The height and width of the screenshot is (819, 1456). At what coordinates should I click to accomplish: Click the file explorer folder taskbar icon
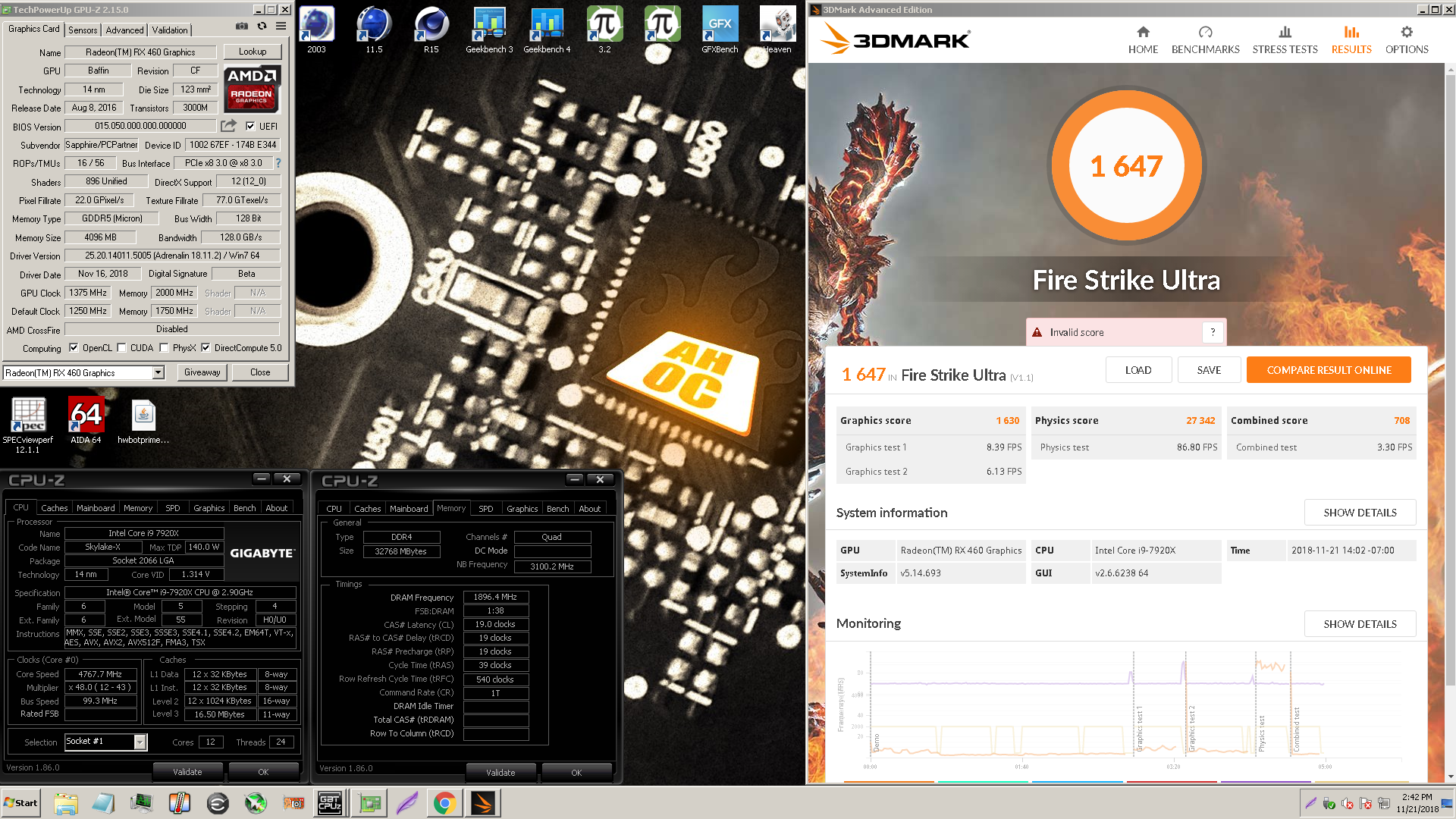(x=66, y=803)
